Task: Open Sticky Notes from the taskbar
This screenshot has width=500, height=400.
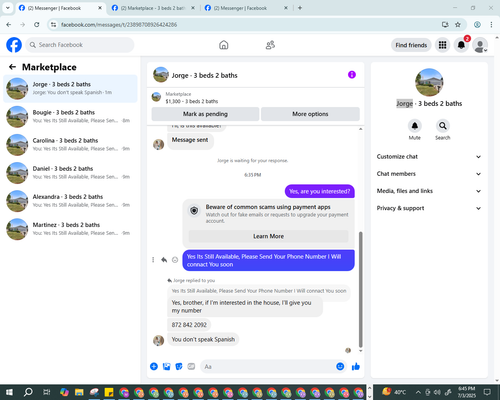Action: point(109,392)
